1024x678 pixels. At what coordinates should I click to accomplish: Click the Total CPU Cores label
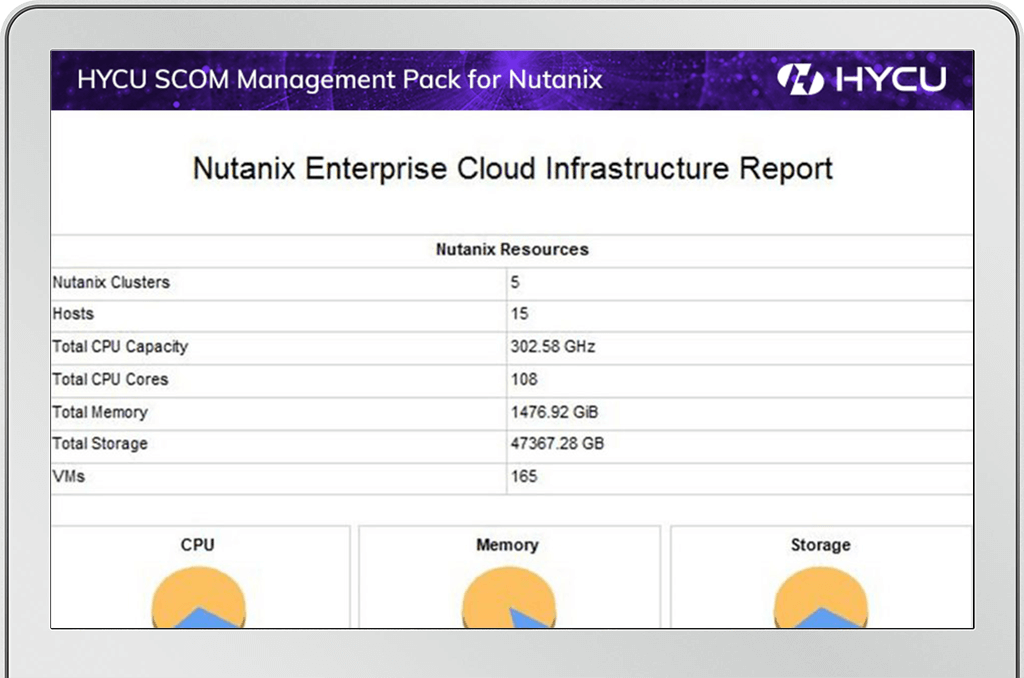tap(110, 379)
